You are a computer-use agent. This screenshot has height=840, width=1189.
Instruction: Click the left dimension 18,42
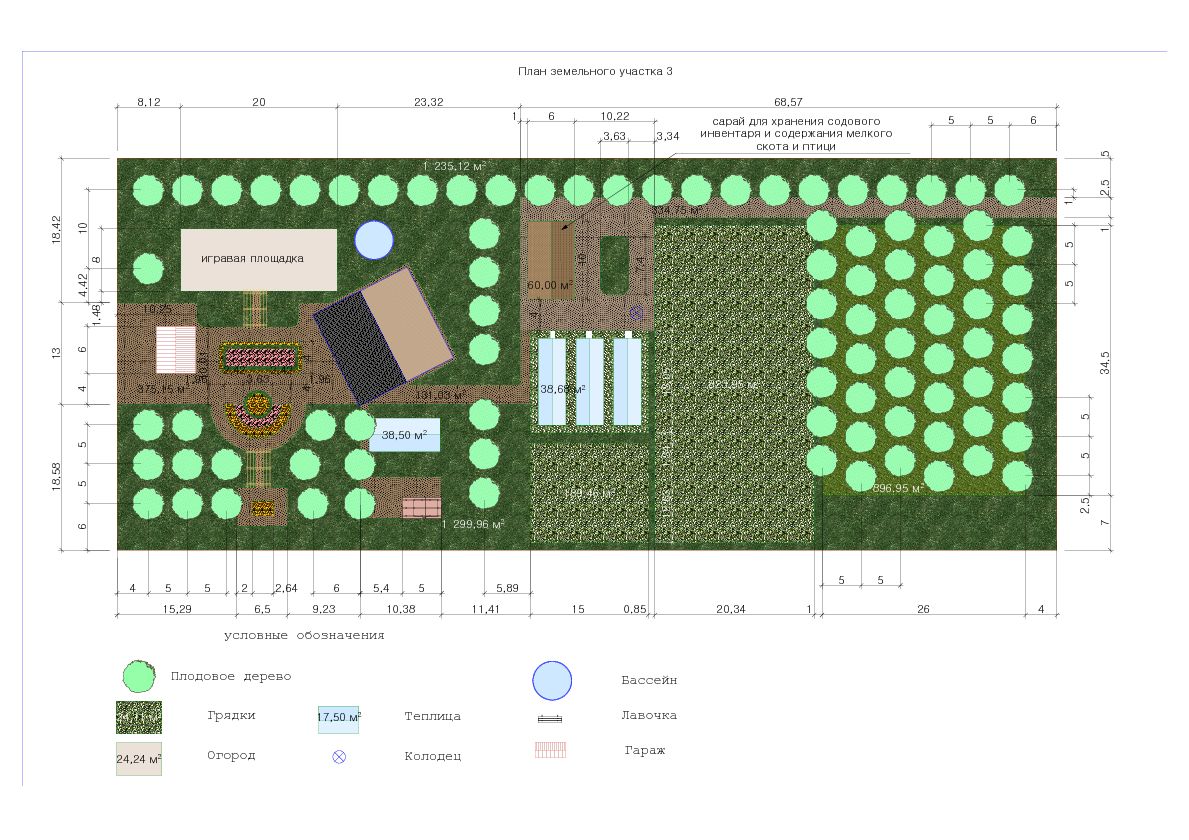[55, 230]
